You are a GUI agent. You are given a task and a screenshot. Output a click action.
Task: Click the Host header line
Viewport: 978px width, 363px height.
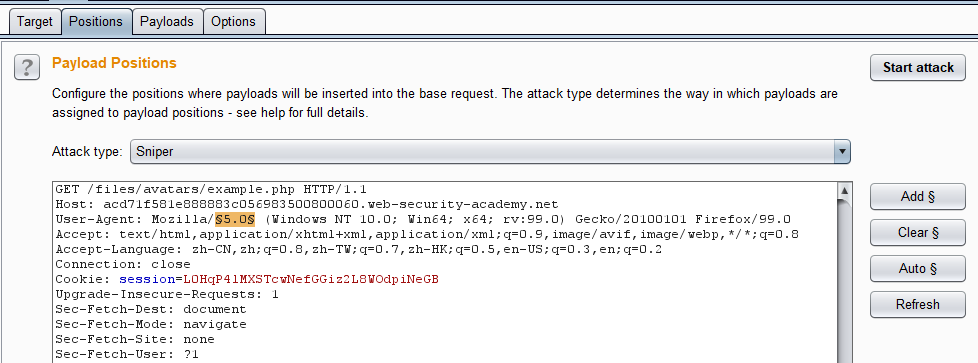pos(306,205)
